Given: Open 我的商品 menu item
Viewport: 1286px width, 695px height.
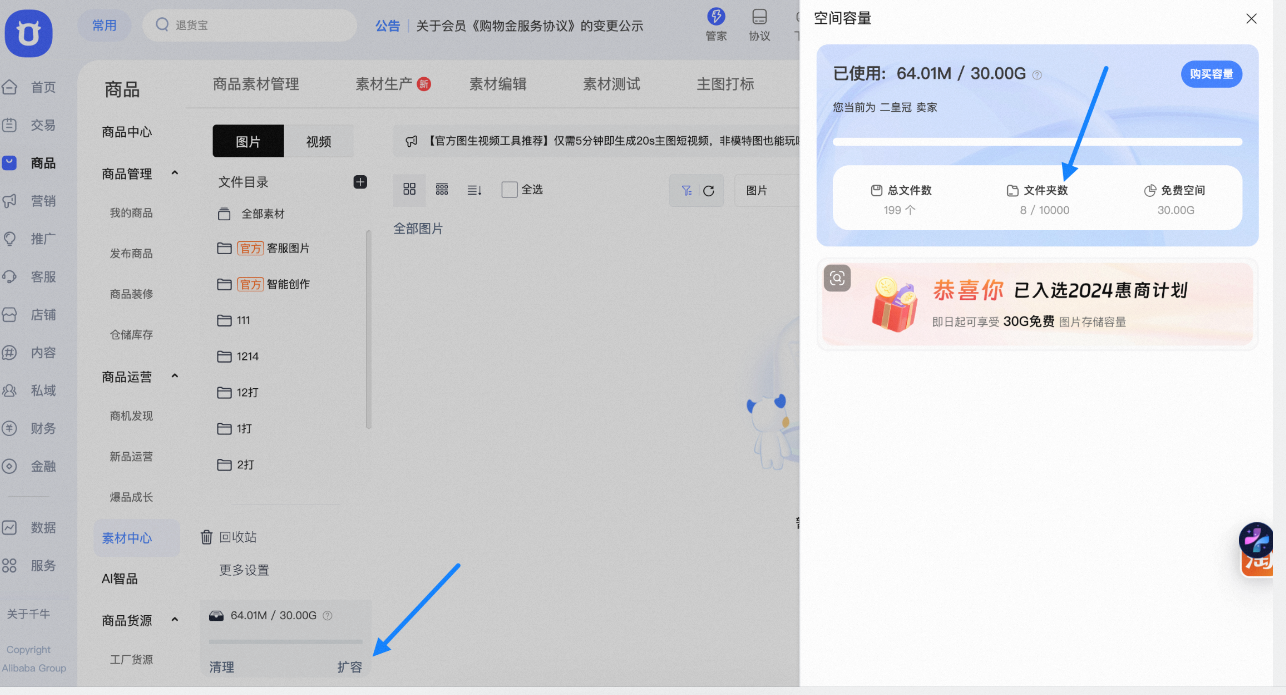Looking at the screenshot, I should tap(131, 213).
